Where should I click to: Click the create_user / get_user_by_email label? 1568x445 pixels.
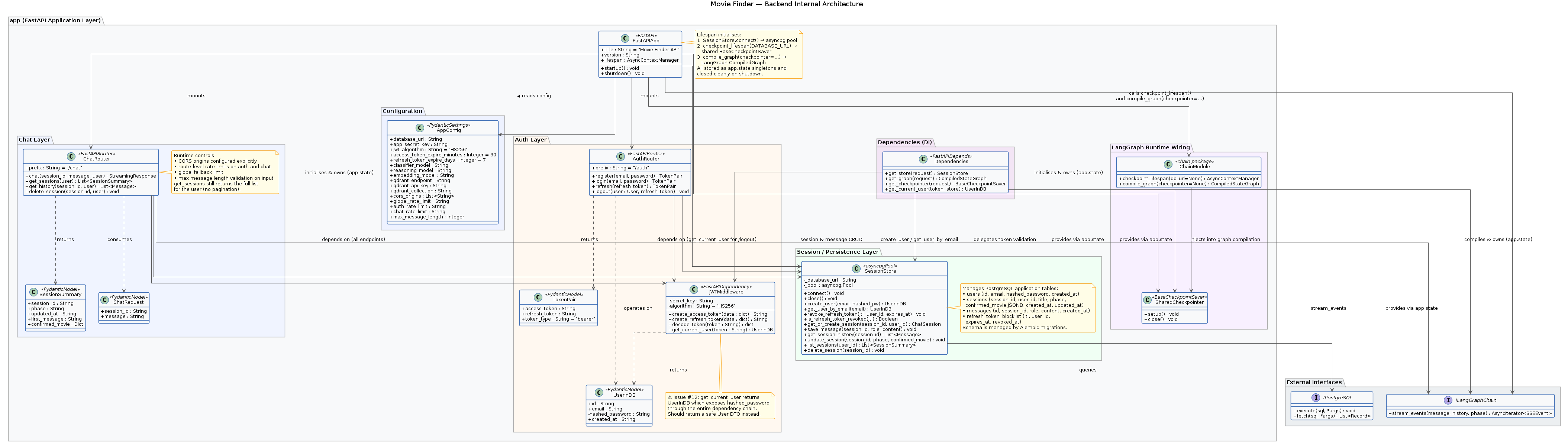[919, 240]
